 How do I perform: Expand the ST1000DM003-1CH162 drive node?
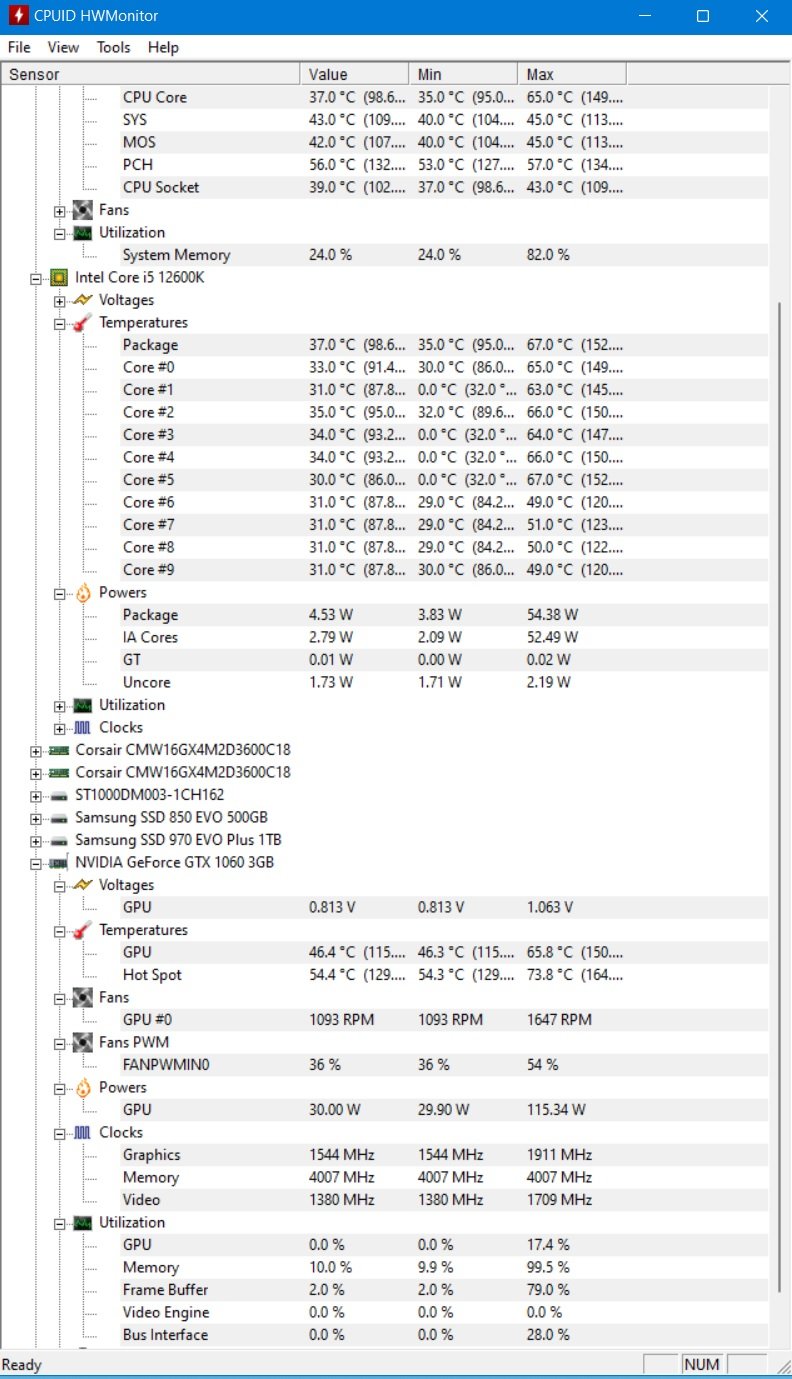coord(37,795)
